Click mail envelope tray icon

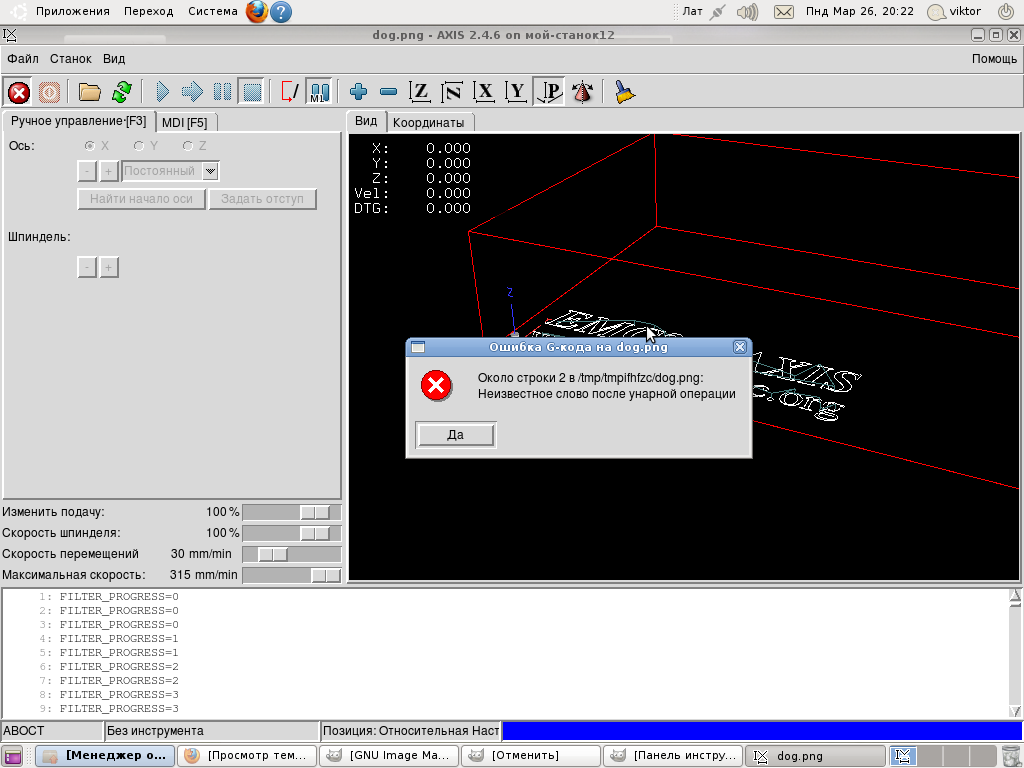(784, 12)
